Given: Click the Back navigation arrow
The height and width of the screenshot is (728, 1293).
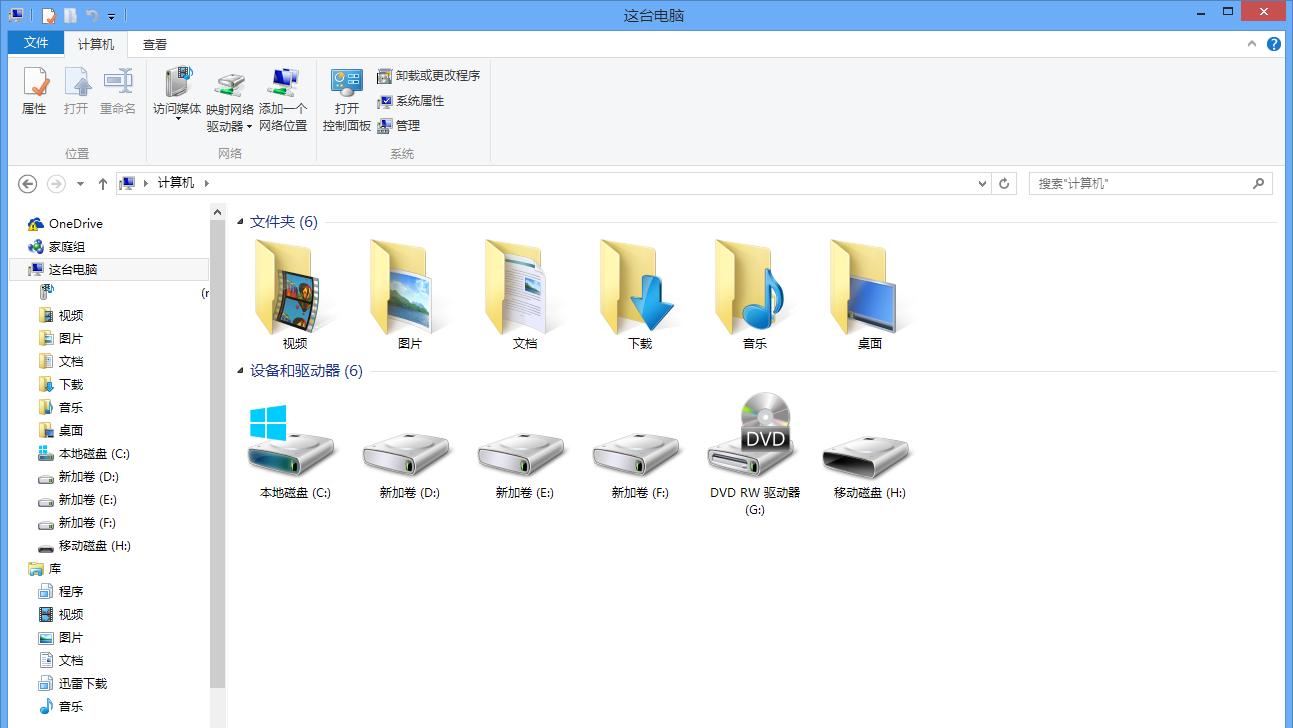Looking at the screenshot, I should click(28, 184).
